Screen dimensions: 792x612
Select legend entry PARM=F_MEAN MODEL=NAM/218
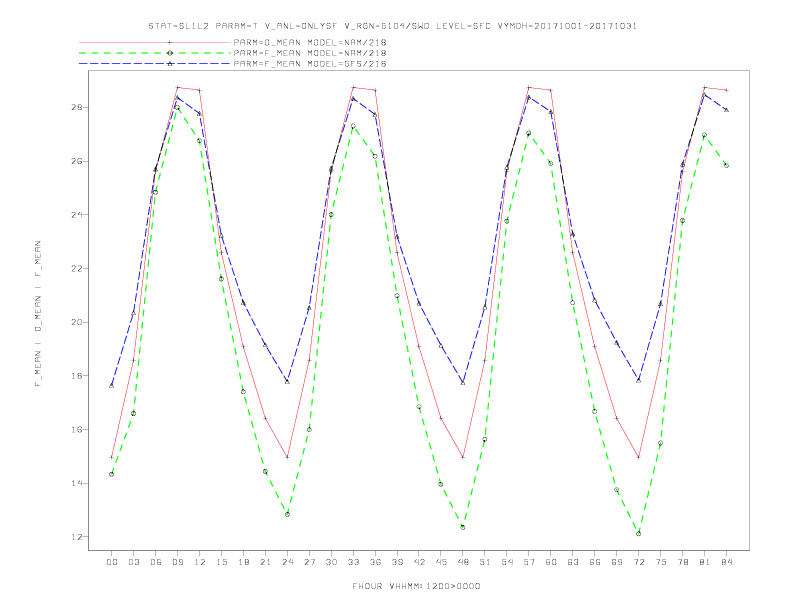point(310,53)
